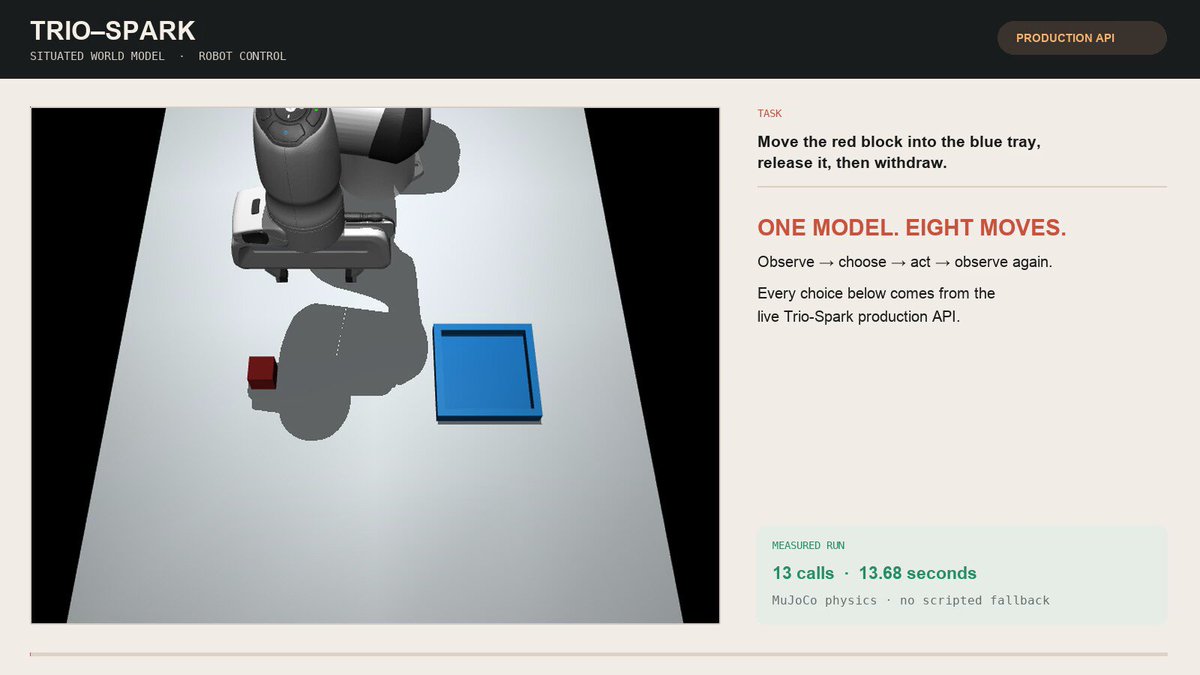Click the "SITUATED WORLD MODEL · ROBOT CONTROL" subtitle
Screen dimensions: 1200x675
pos(158,56)
